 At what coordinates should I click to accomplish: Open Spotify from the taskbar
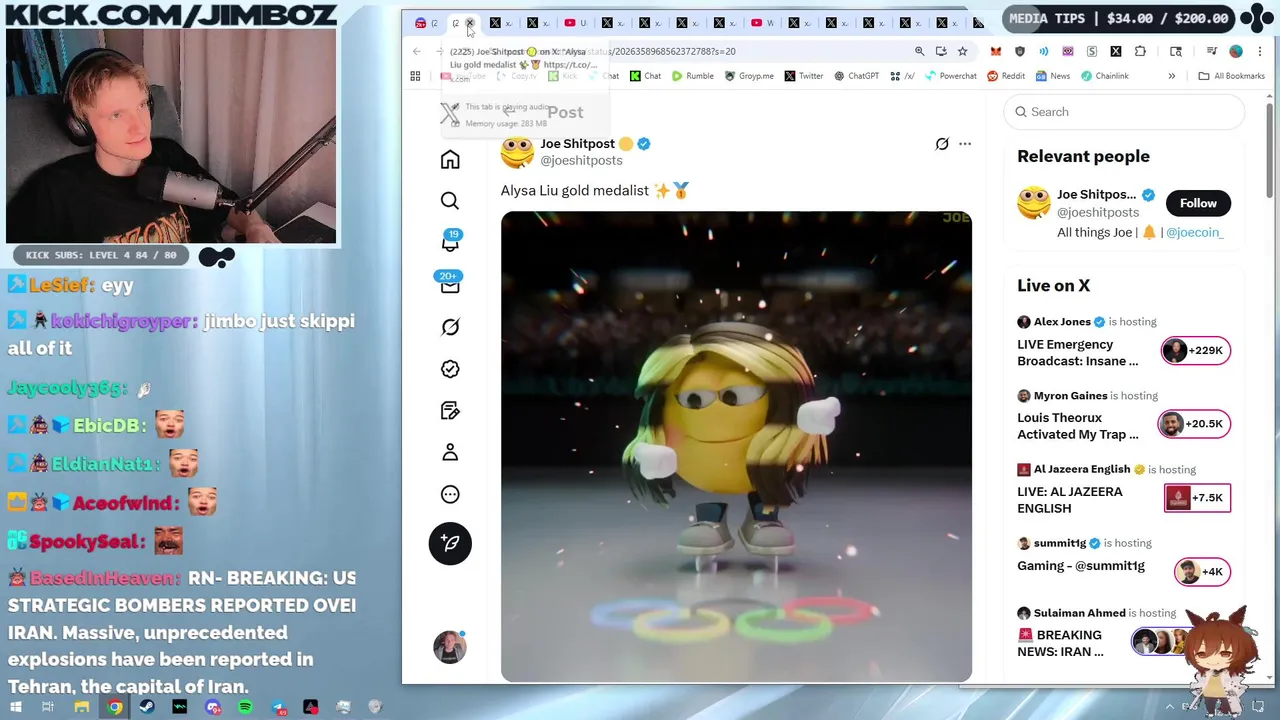(245, 707)
